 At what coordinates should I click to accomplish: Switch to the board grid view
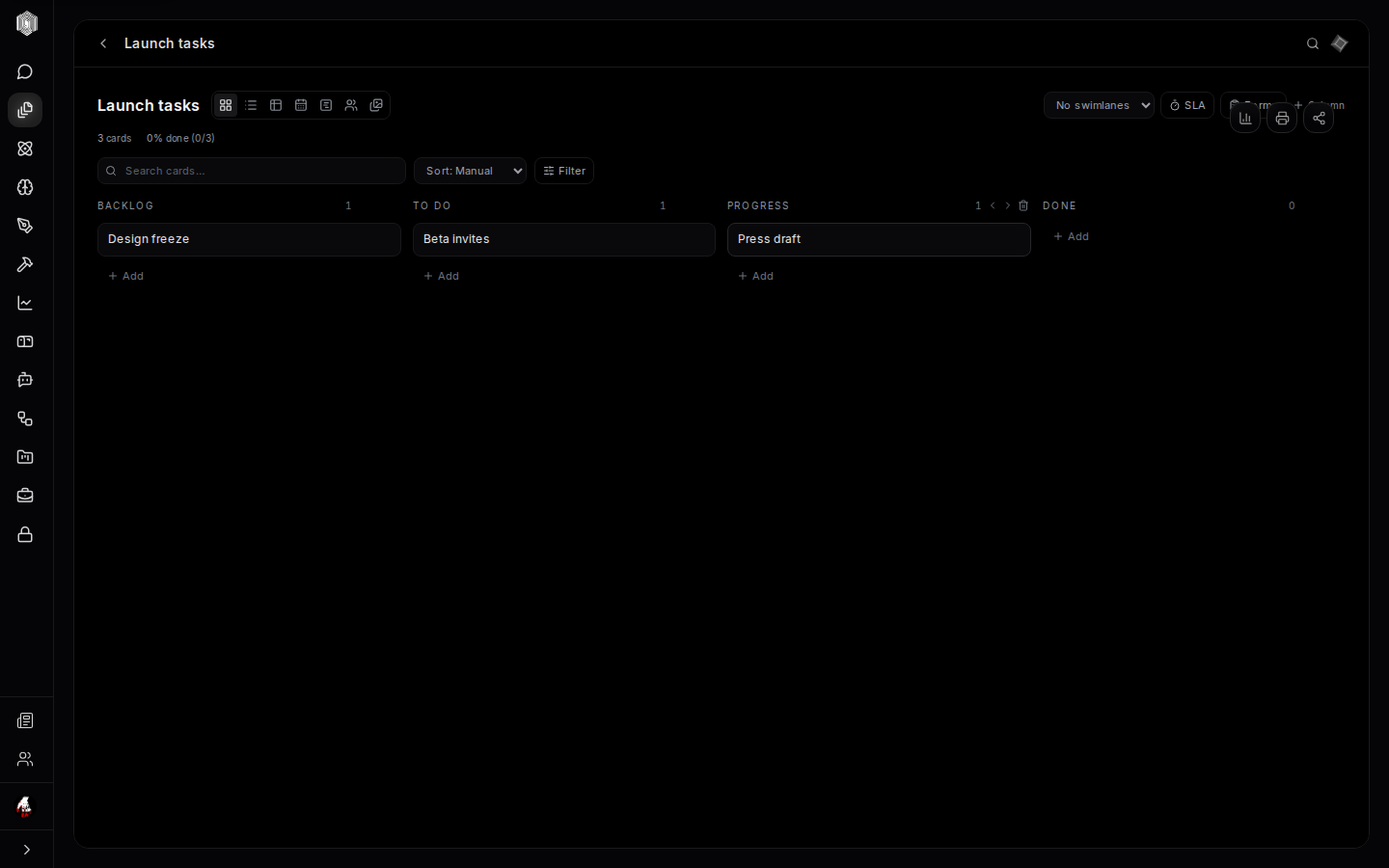coord(226,105)
